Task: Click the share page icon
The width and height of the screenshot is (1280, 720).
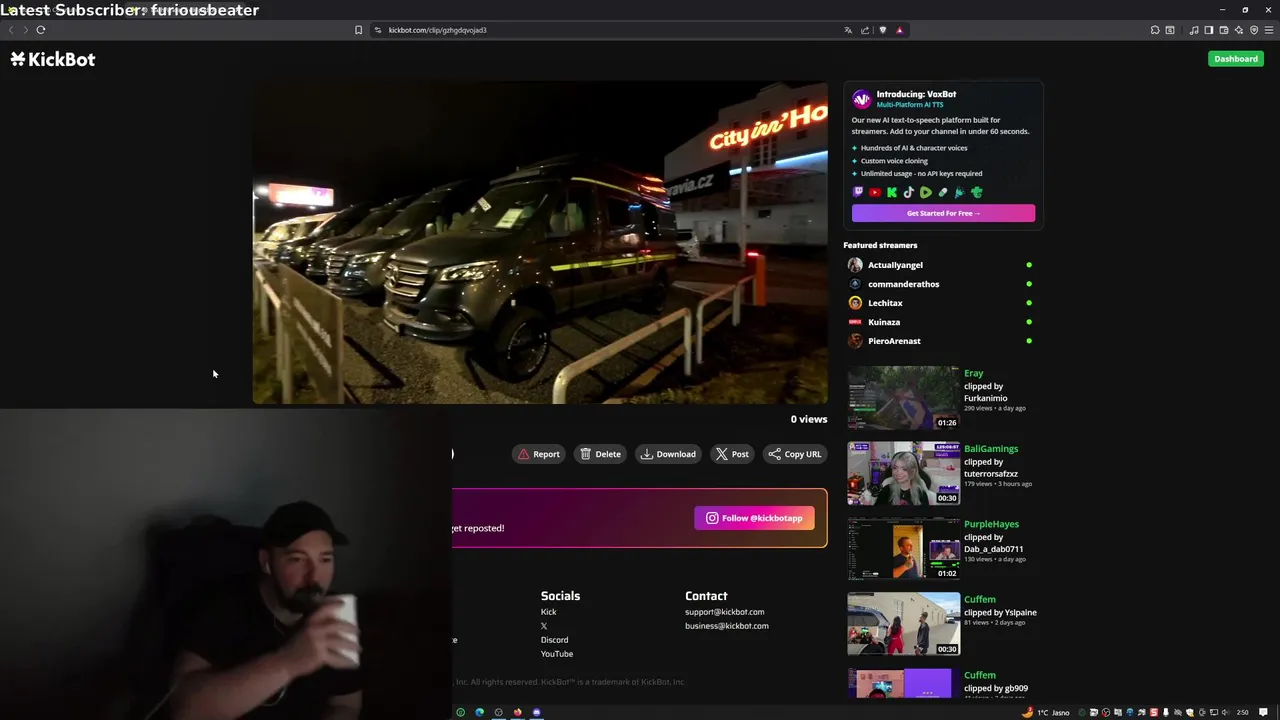Action: [x=865, y=30]
